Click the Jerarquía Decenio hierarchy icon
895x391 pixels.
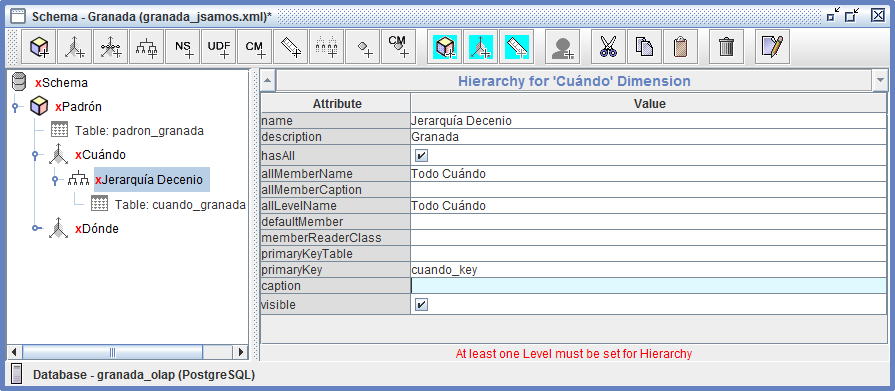coord(79,180)
